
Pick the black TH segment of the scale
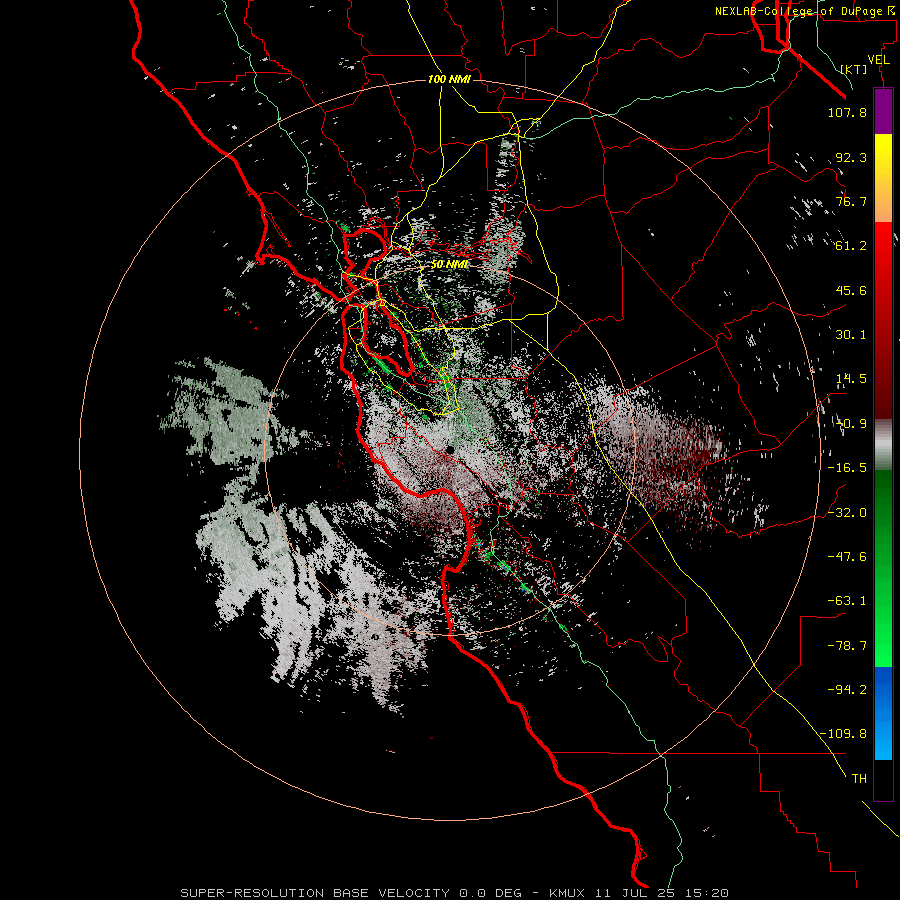click(883, 779)
